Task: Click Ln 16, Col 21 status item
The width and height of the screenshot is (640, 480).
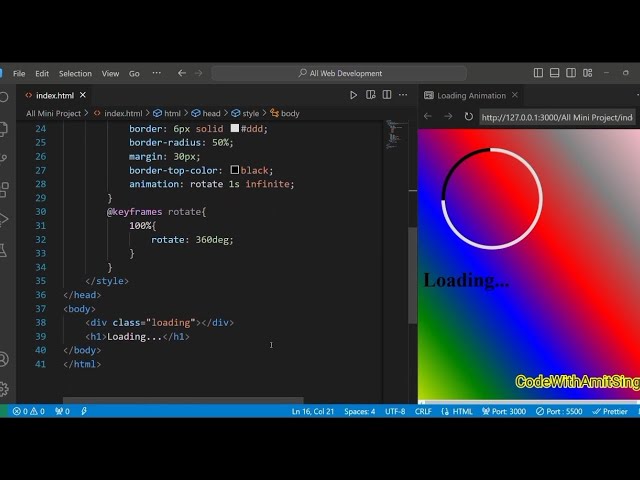Action: (x=313, y=411)
